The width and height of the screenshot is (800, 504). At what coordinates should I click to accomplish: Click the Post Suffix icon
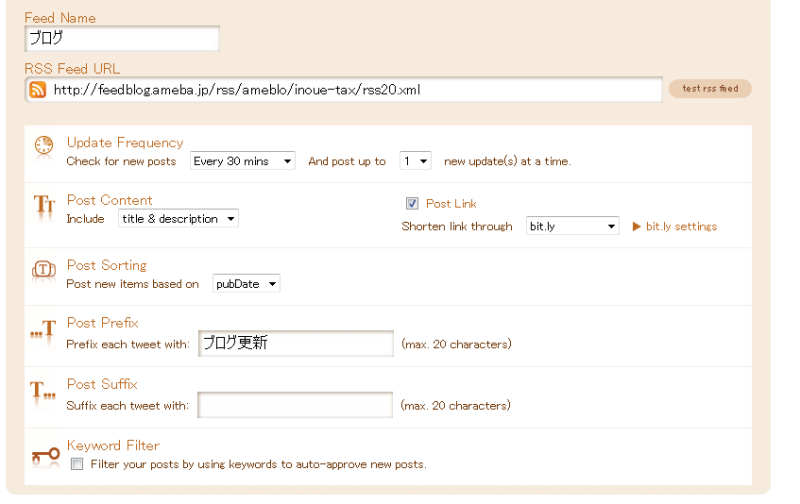[x=43, y=391]
